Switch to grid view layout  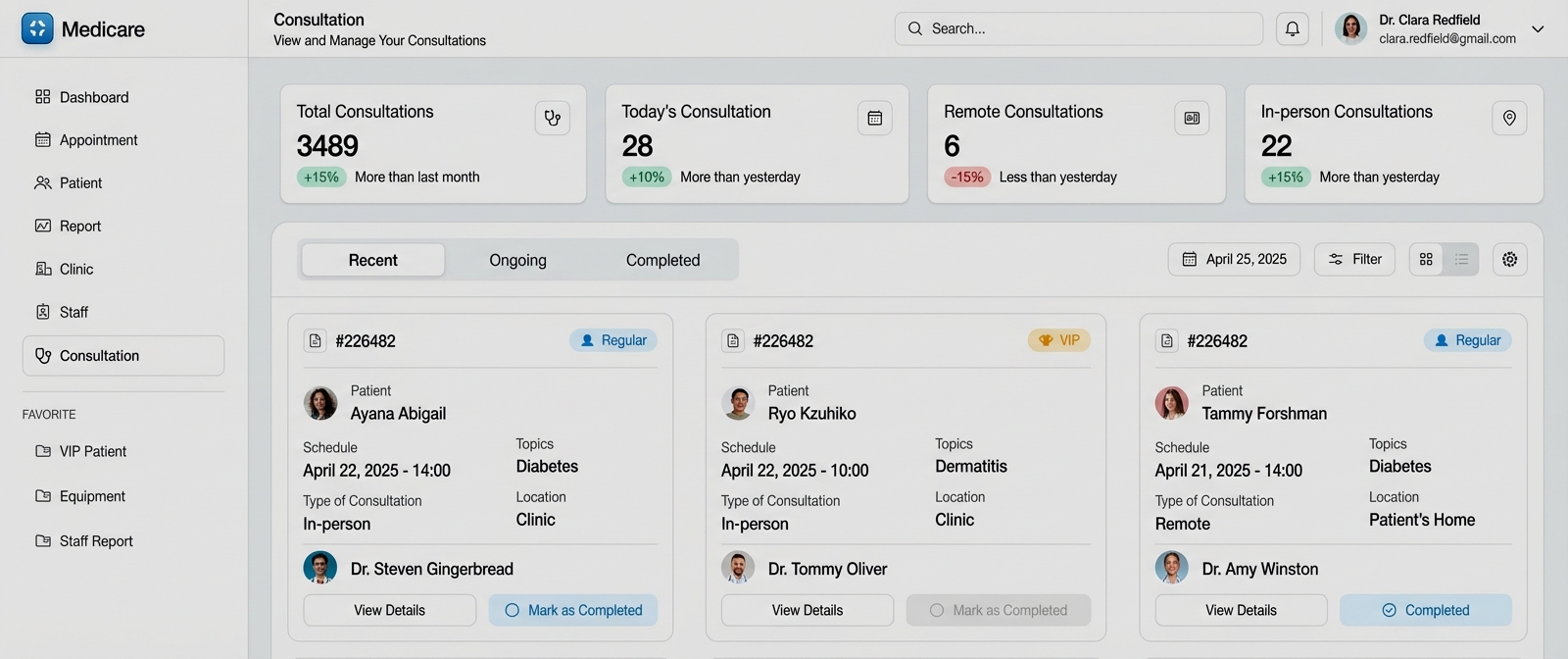click(1426, 260)
